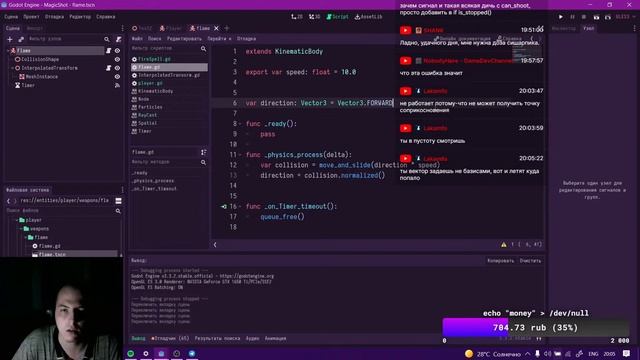Open AssetLib workspace

pos(368,17)
